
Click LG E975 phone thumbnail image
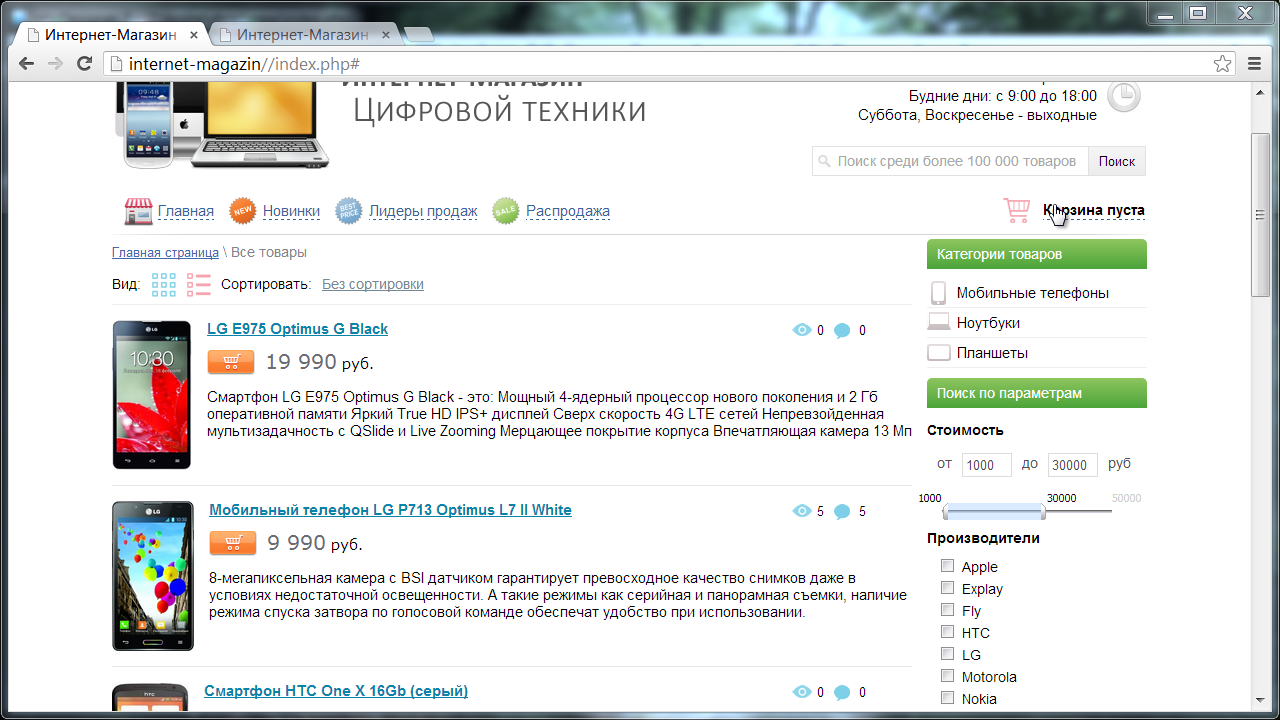pos(152,395)
